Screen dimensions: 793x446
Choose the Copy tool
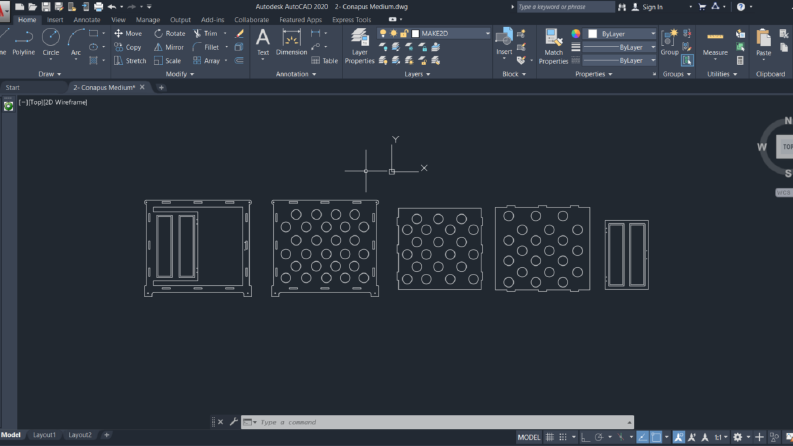128,47
